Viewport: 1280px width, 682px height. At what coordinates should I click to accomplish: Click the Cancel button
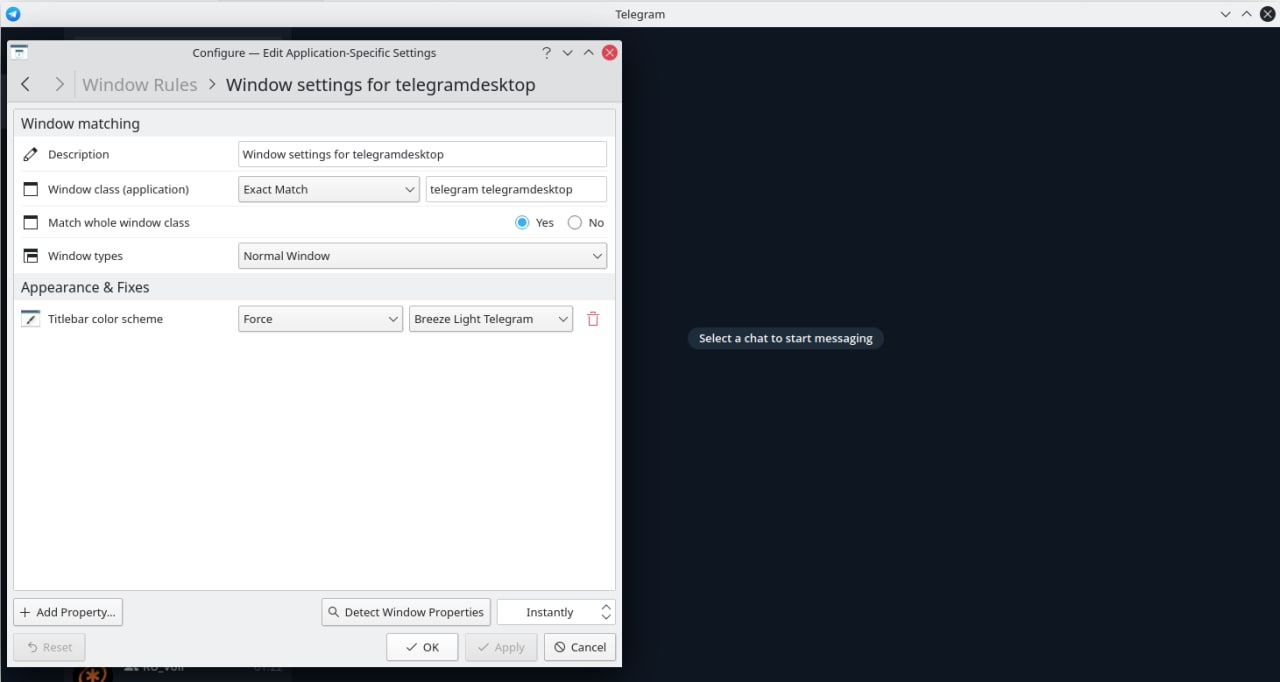[x=580, y=647]
